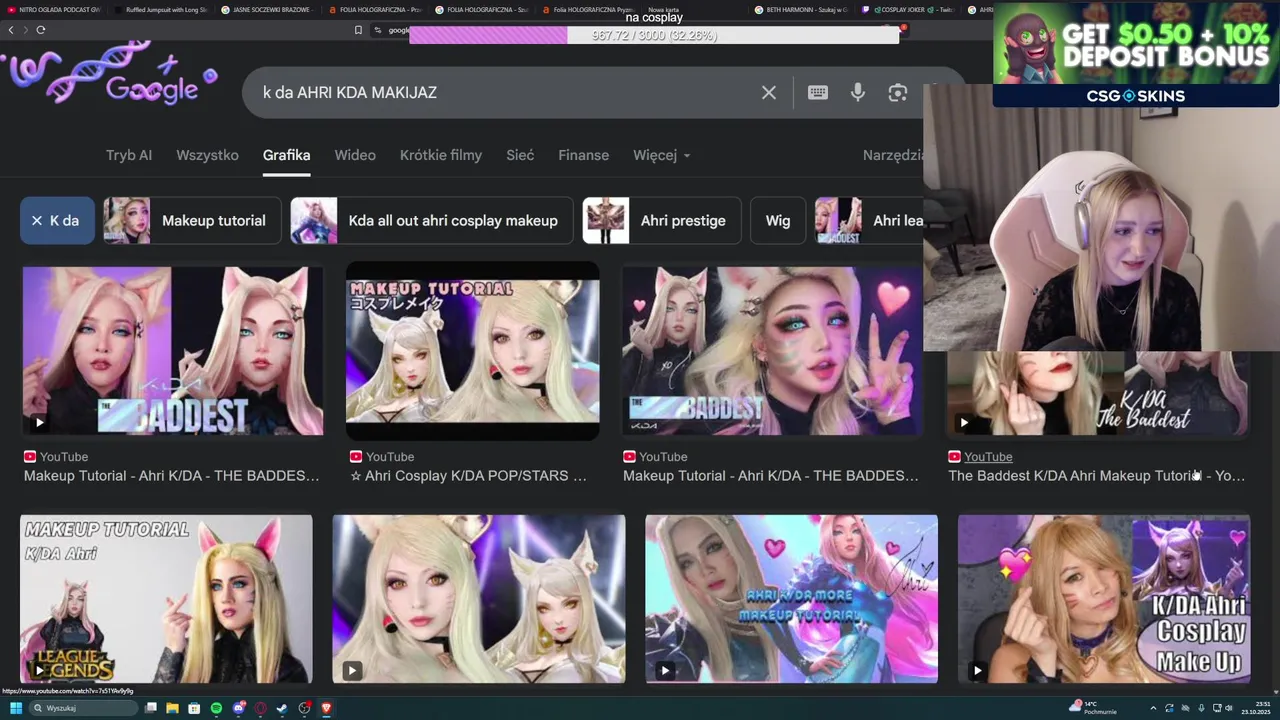Image resolution: width=1280 pixels, height=720 pixels.
Task: Click the 'na cosplay' donation goal progress bar
Action: point(654,35)
